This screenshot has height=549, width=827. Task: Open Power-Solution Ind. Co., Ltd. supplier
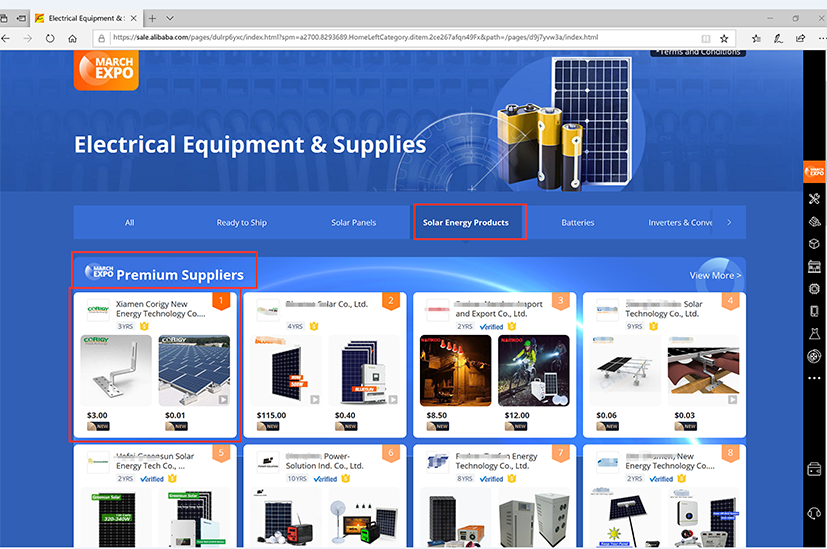click(x=324, y=461)
